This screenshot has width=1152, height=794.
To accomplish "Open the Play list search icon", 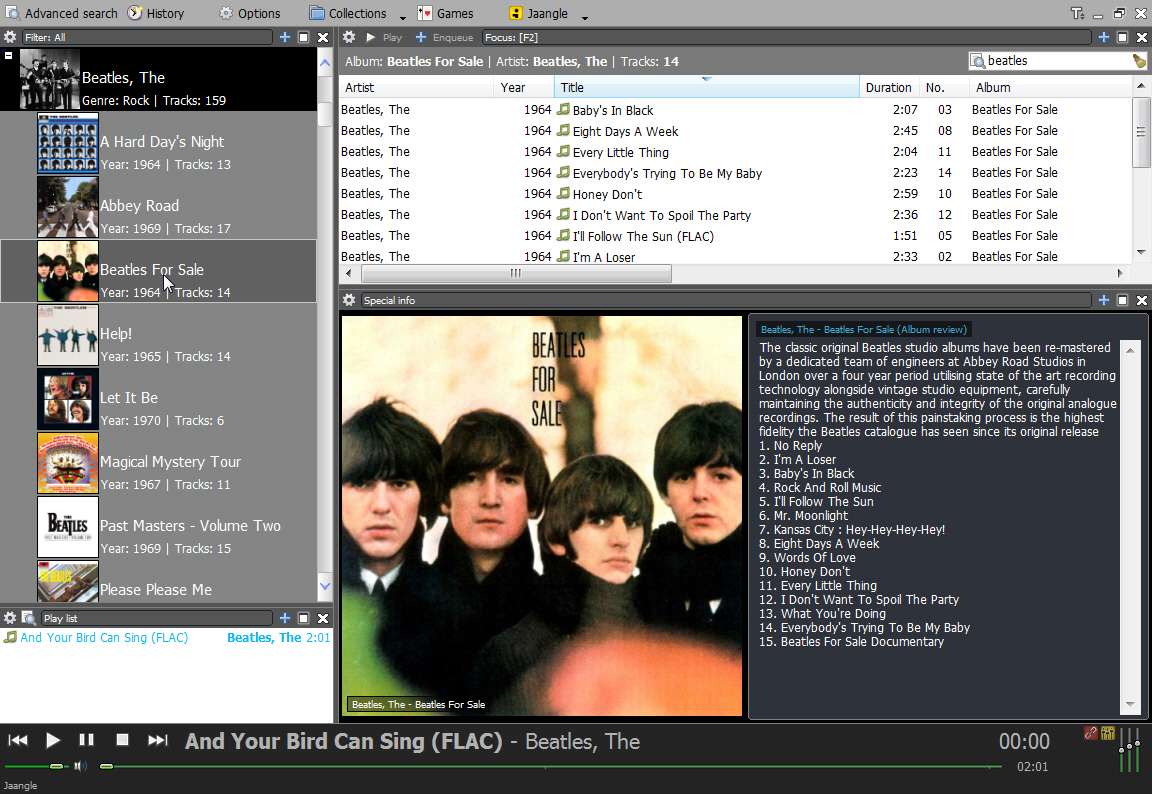I will pos(29,618).
